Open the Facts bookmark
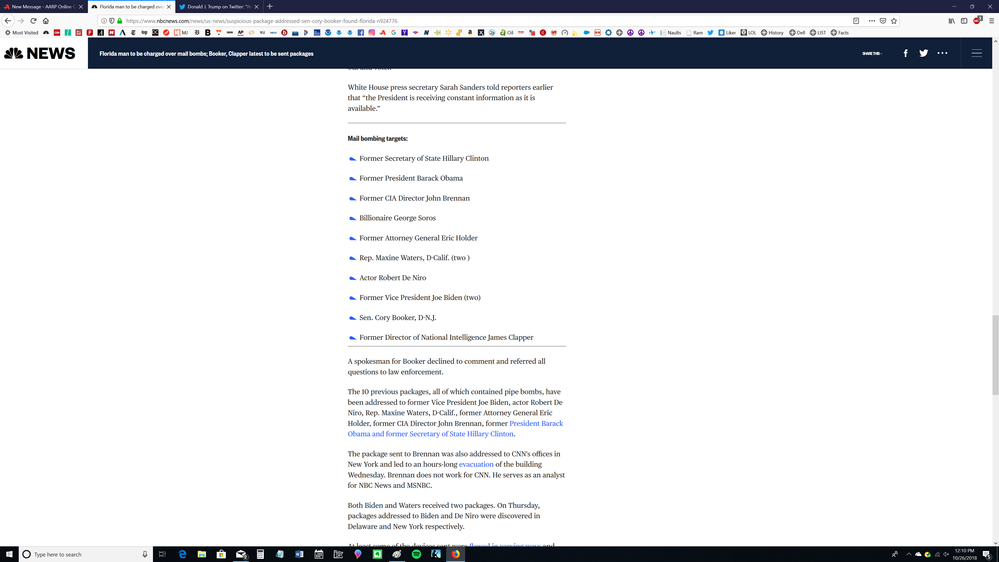The height and width of the screenshot is (562, 999). pyautogui.click(x=840, y=32)
